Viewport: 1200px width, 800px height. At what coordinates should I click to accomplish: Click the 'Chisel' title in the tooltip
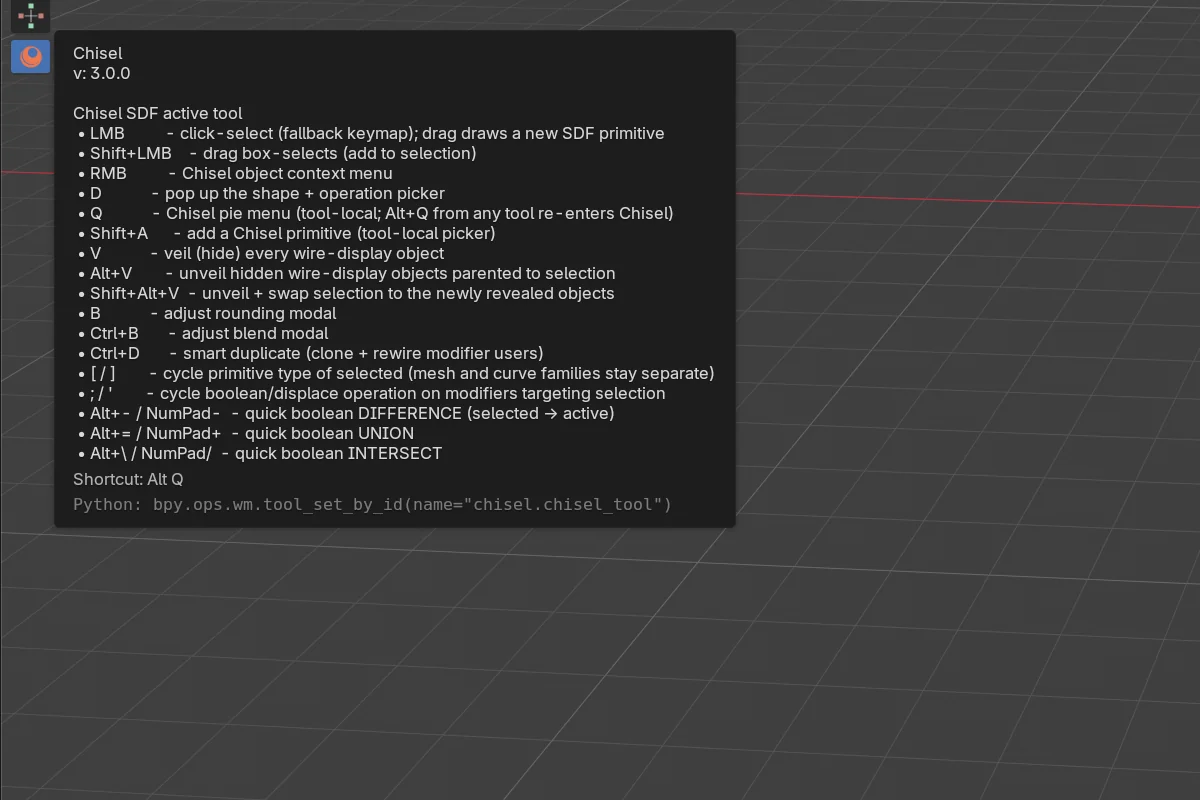coord(98,53)
